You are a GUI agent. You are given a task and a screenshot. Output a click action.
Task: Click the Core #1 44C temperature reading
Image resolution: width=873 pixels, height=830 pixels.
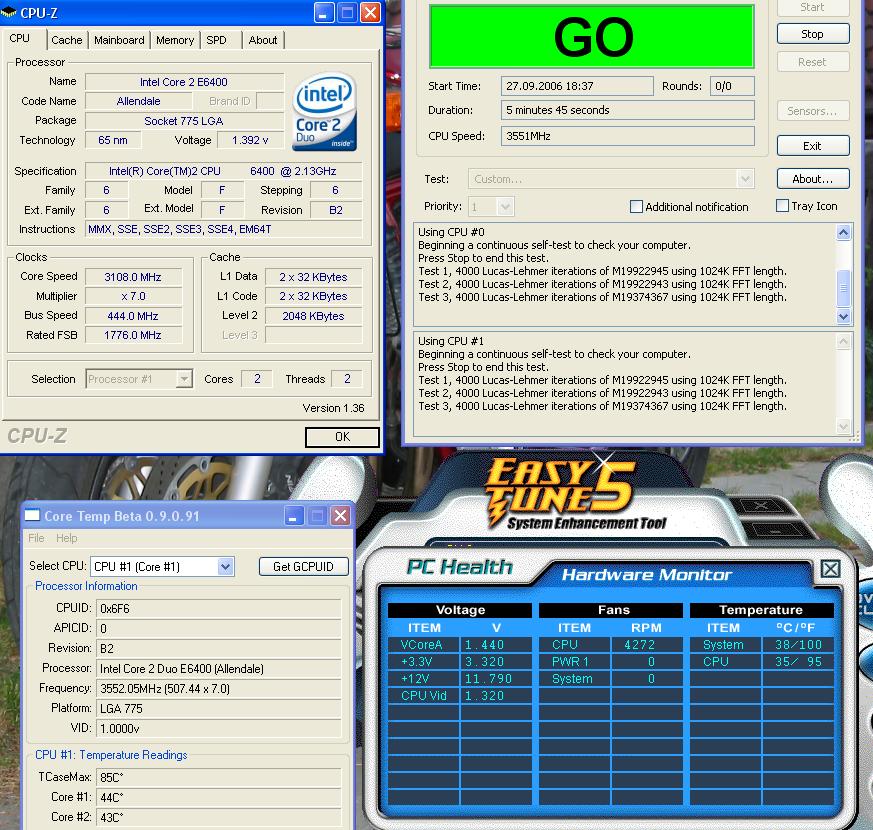[x=219, y=798]
